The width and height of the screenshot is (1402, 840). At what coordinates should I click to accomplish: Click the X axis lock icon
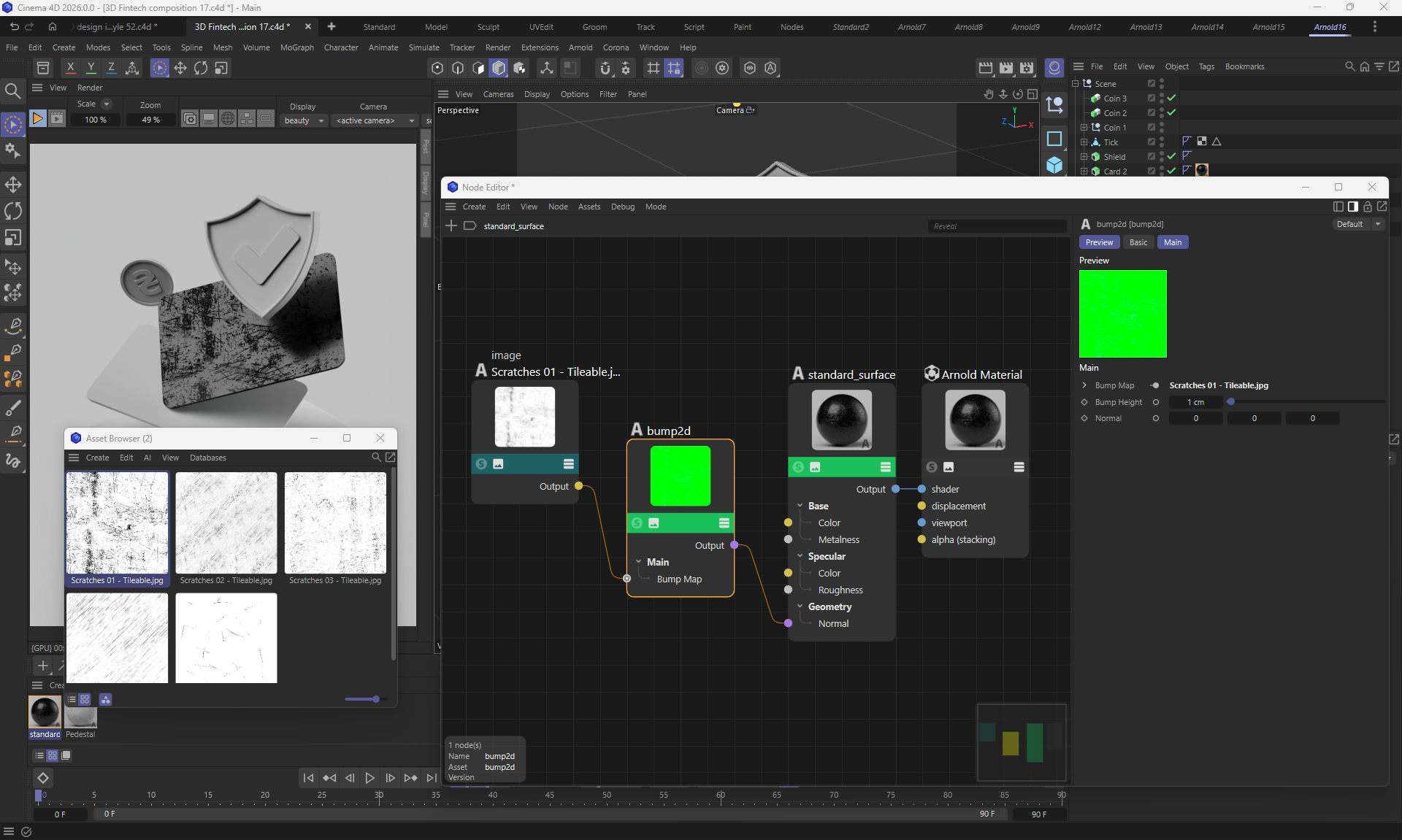click(70, 67)
